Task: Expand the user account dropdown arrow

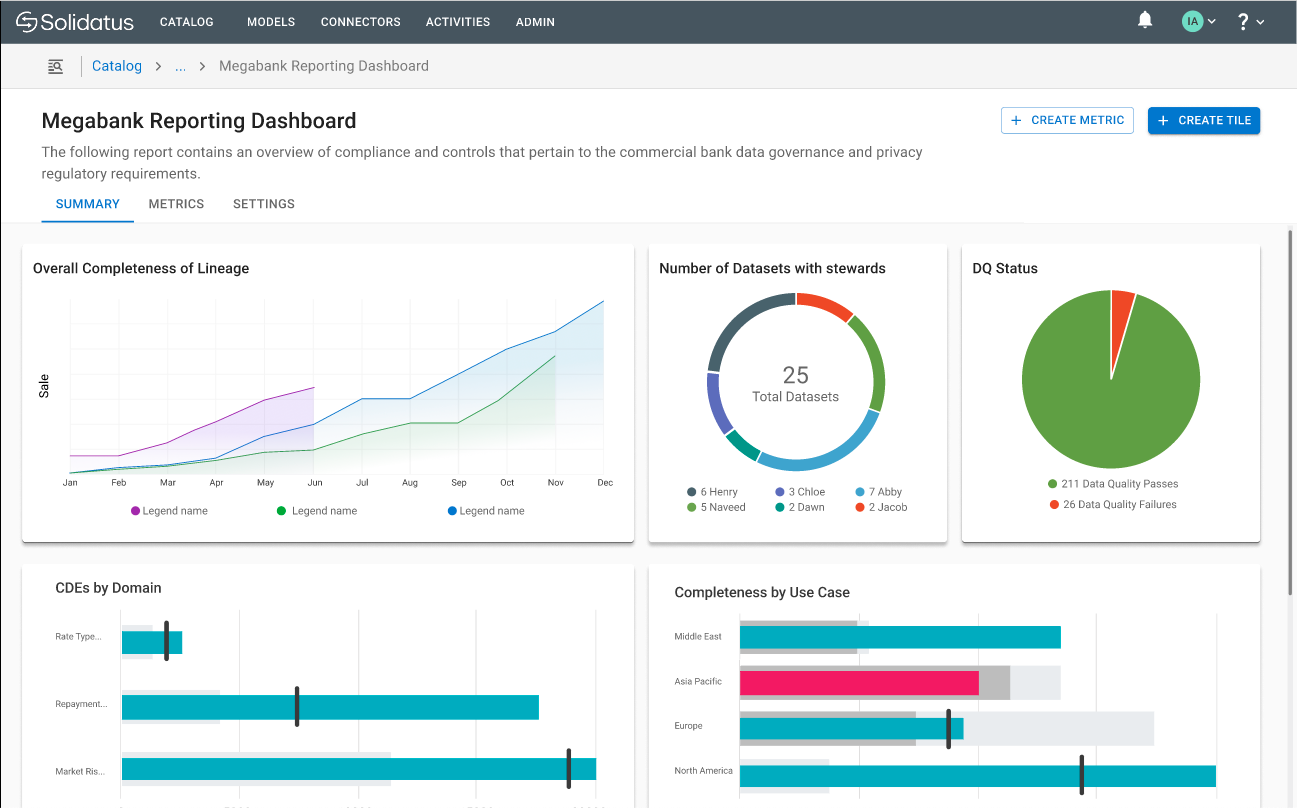Action: 1212,21
